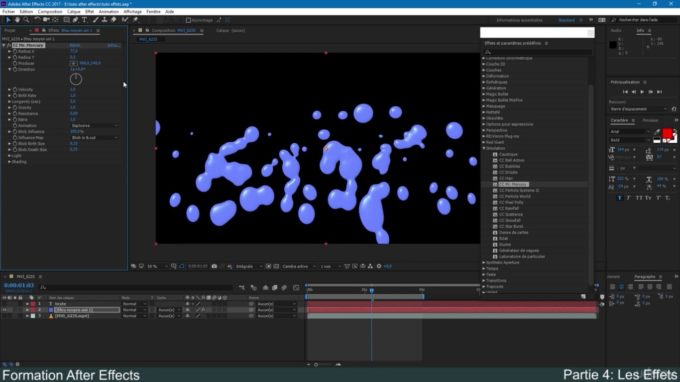The image size is (680, 382).
Task: Select the Rotation tool
Action: (x=37, y=20)
